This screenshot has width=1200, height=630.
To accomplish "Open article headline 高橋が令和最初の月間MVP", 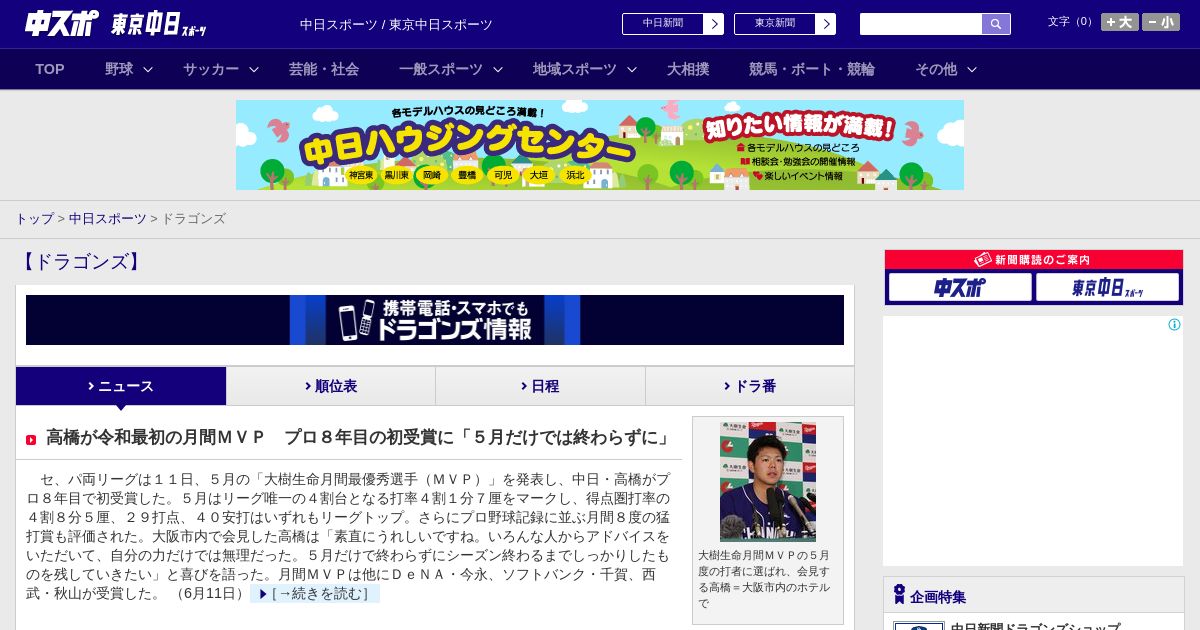I will [360, 438].
